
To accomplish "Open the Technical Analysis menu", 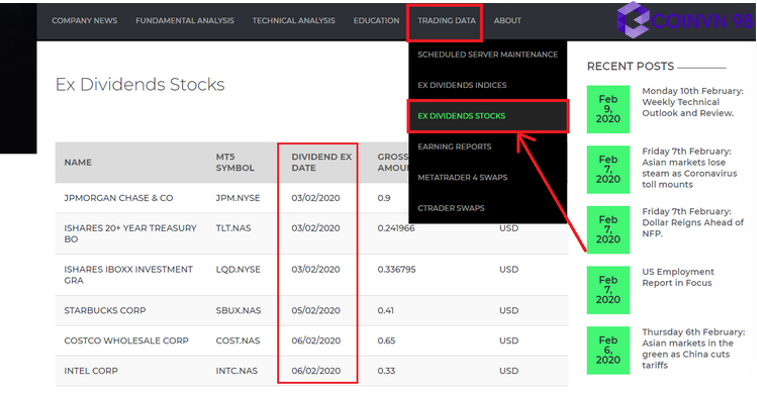I will click(294, 21).
